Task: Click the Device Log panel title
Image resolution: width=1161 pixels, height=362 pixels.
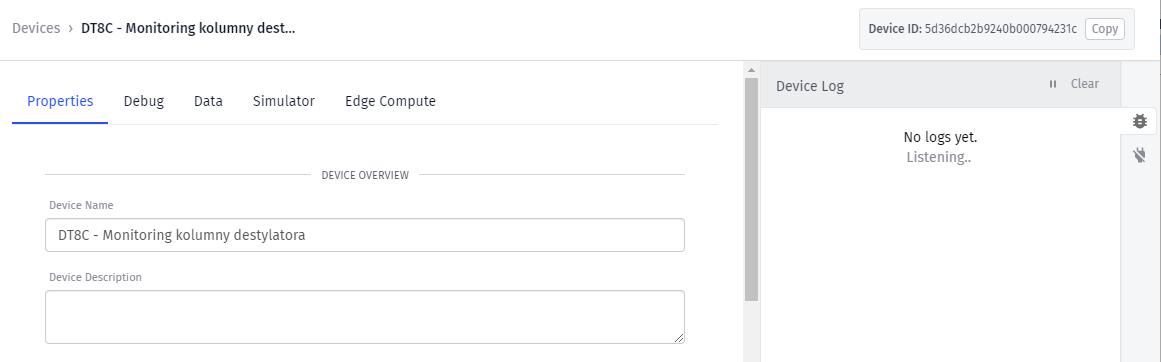Action: pyautogui.click(x=810, y=86)
